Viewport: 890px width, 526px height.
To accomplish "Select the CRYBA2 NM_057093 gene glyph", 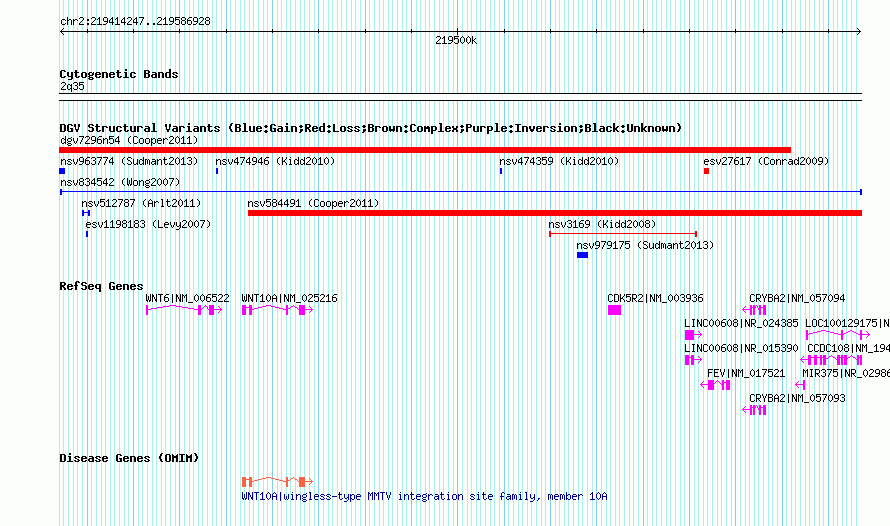I will point(754,410).
